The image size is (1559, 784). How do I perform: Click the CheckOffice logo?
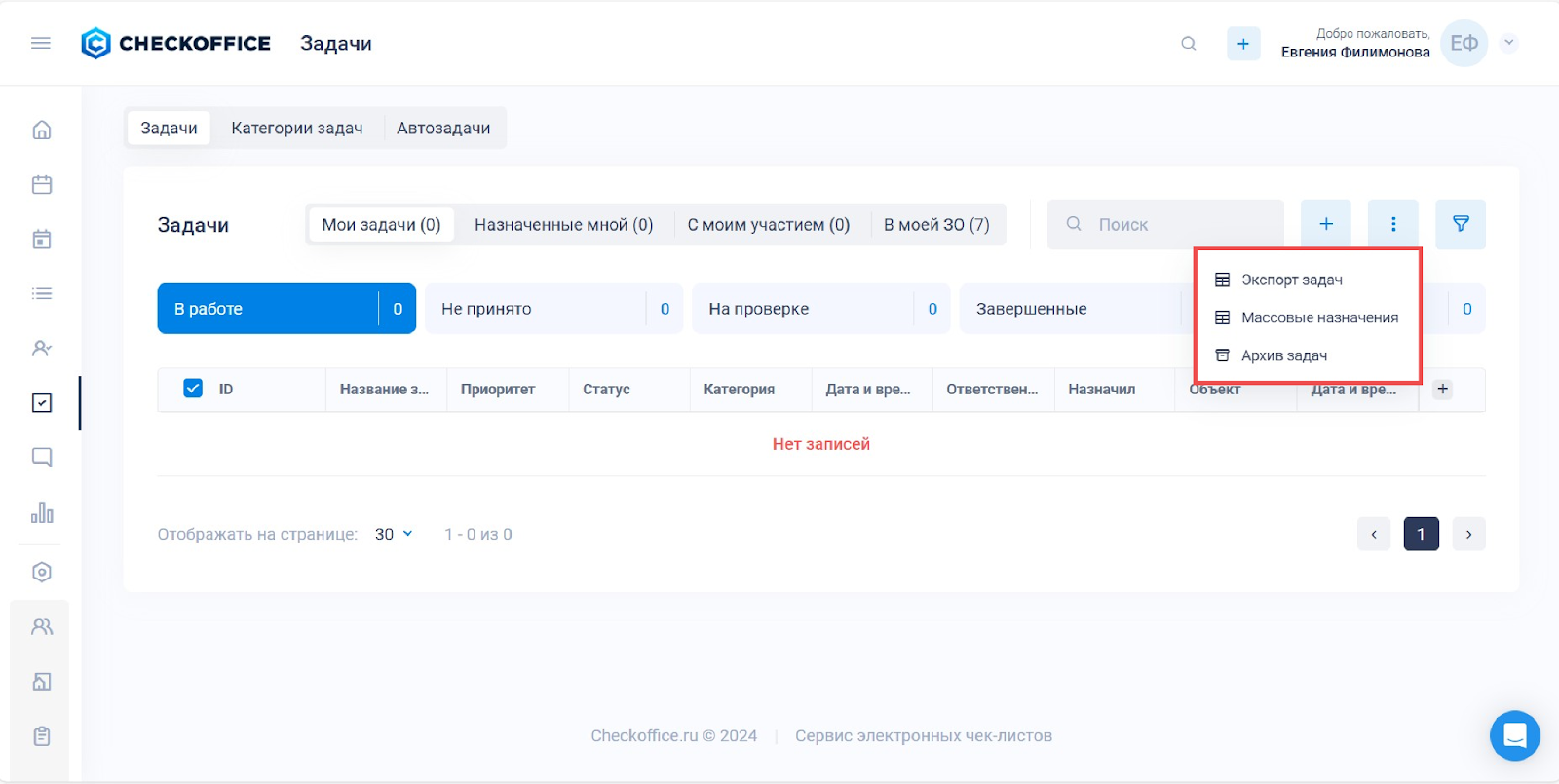(176, 43)
